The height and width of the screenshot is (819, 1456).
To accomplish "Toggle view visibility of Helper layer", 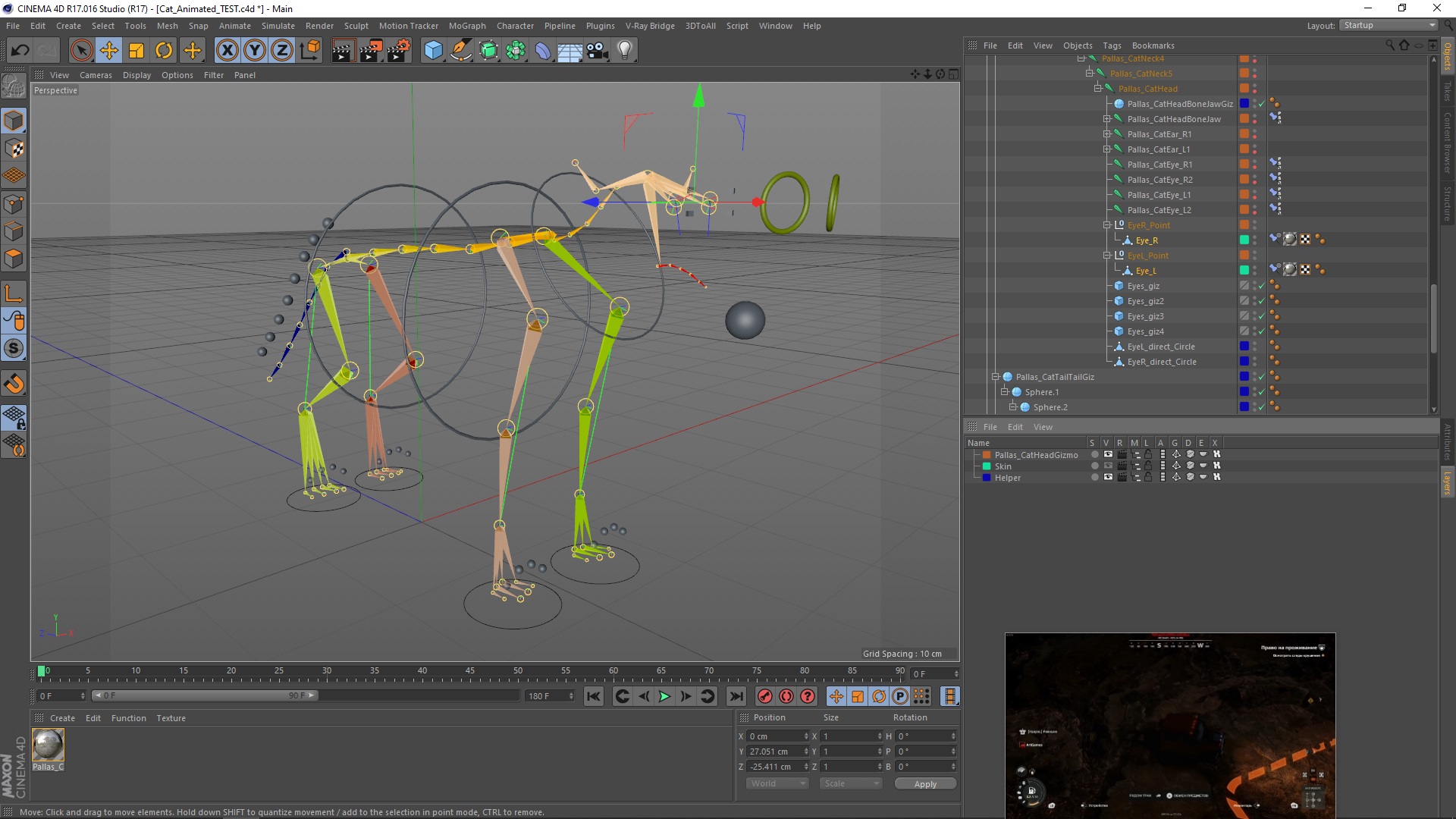I will (x=1108, y=478).
